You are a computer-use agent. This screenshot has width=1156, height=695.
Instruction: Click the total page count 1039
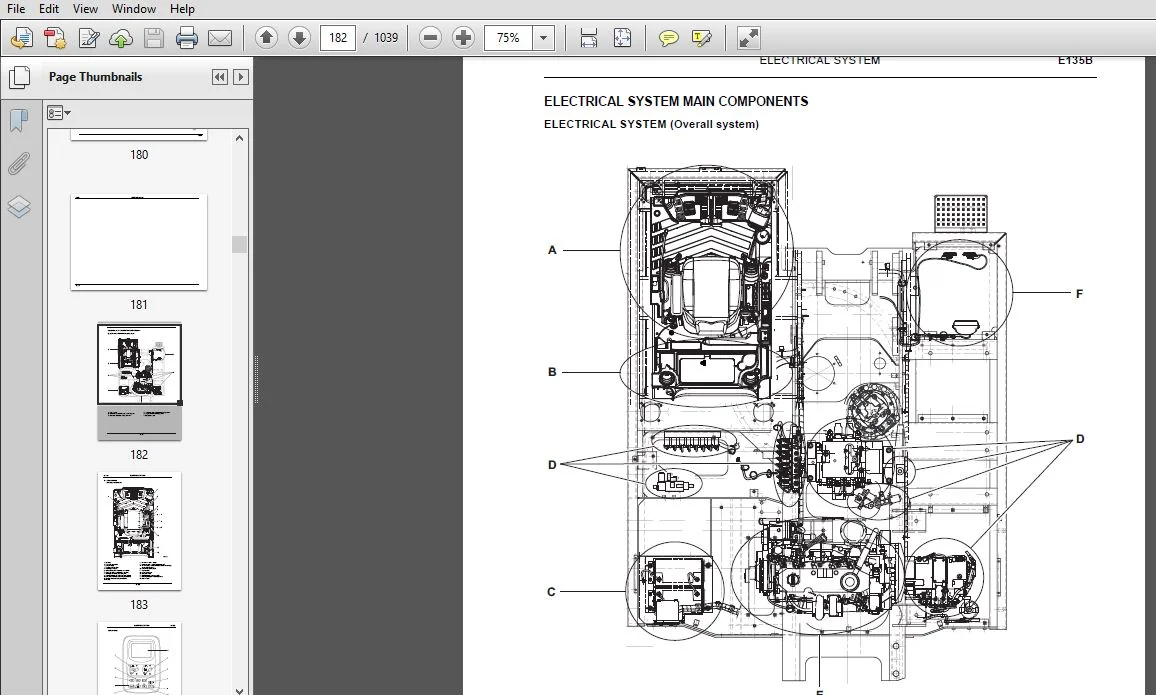pyautogui.click(x=386, y=38)
